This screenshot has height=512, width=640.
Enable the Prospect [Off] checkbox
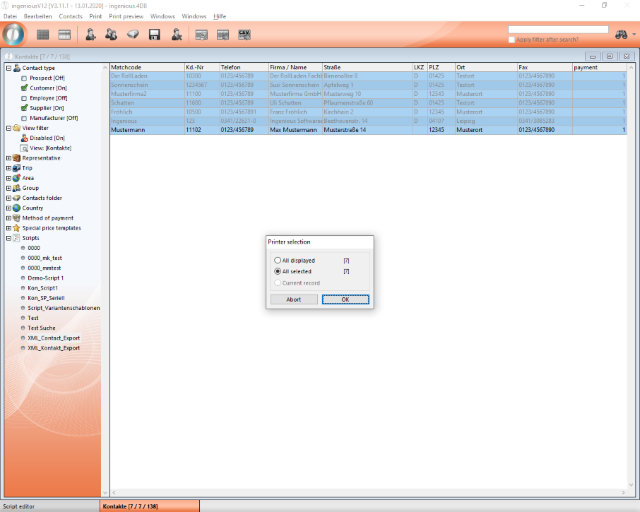tap(24, 78)
